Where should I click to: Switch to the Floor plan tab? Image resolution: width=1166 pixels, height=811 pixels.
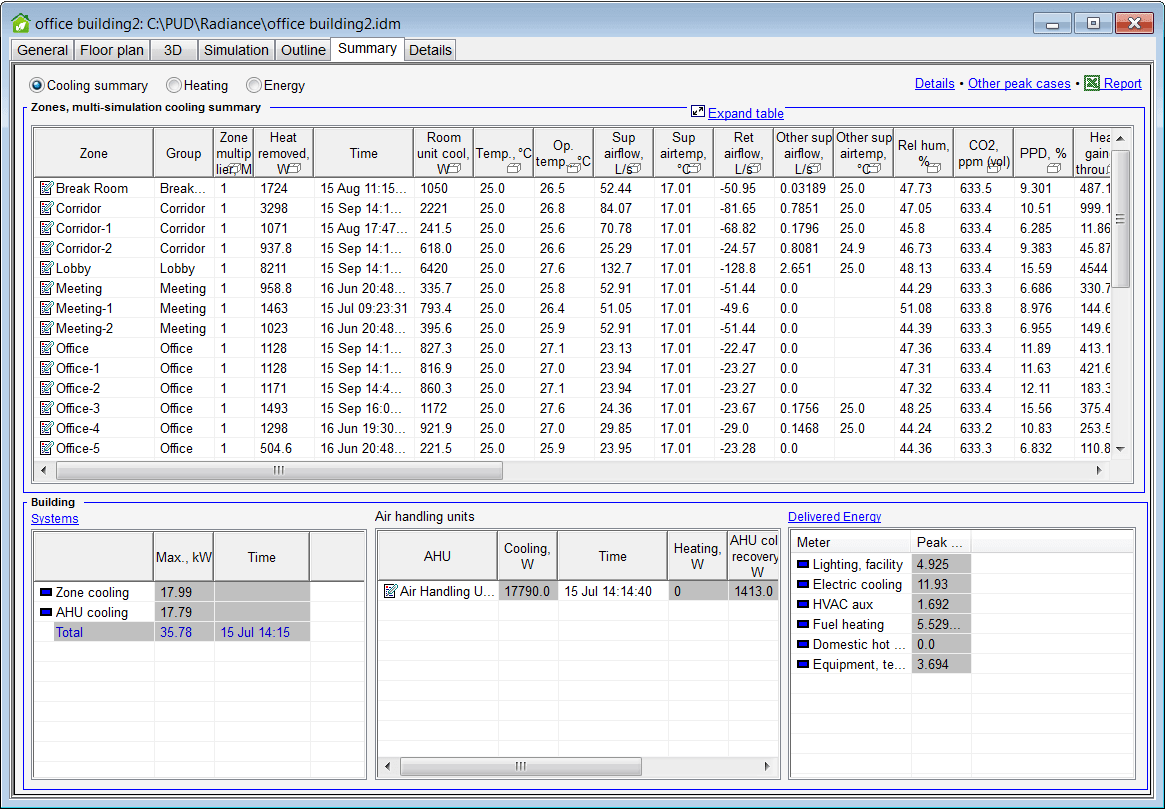(111, 49)
